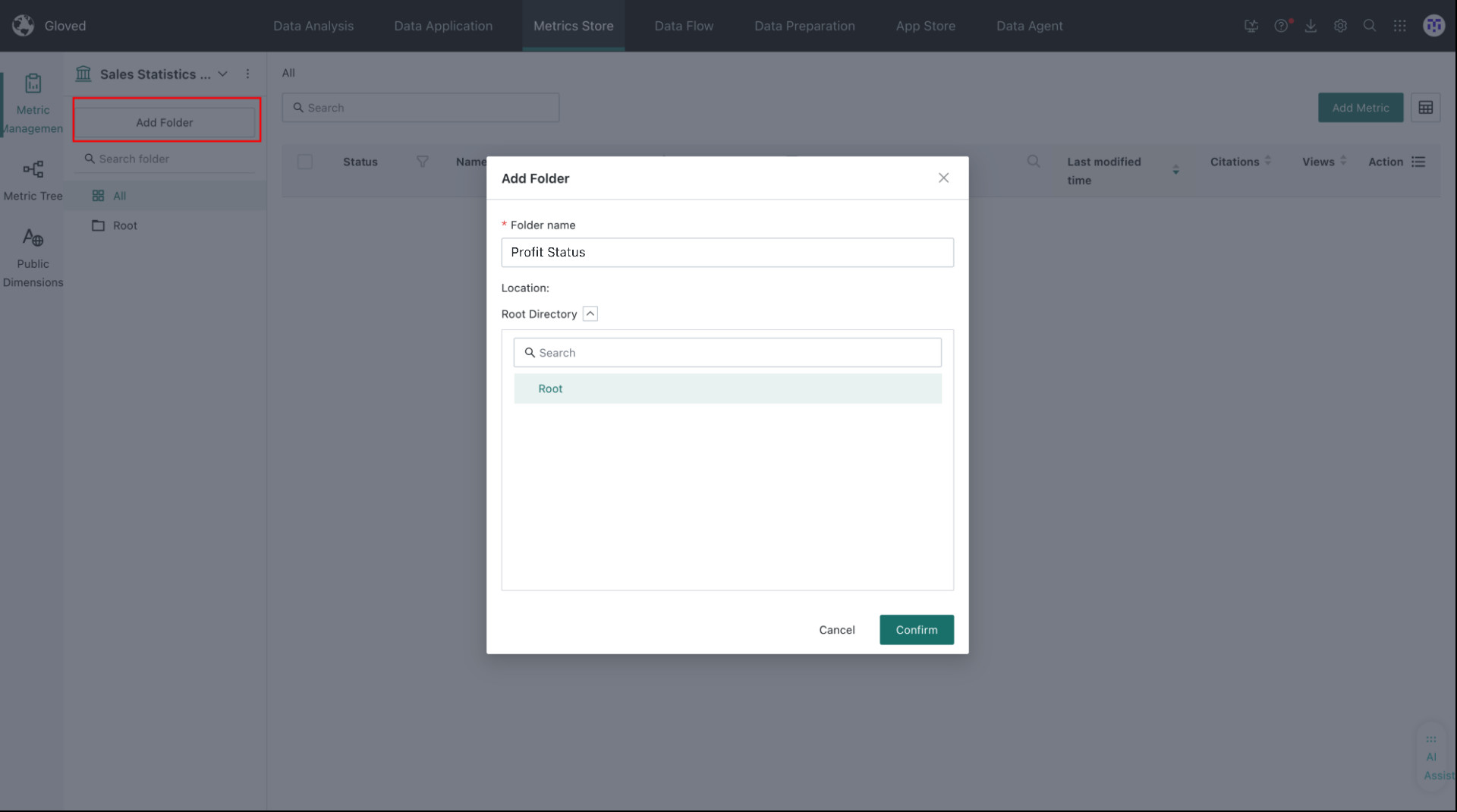Collapse the Root Directory location chevron
The image size is (1457, 812).
pos(590,313)
